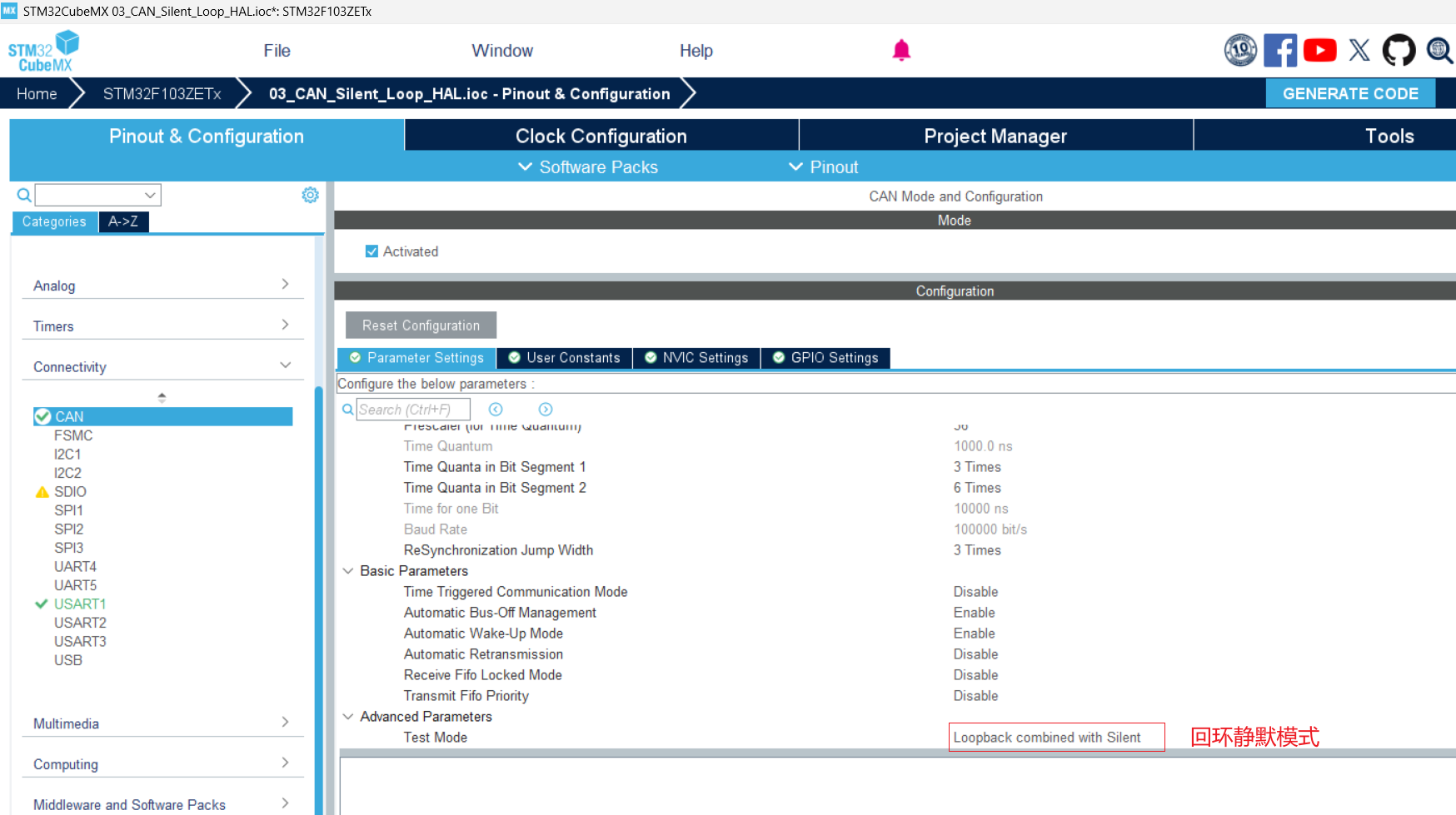1456x815 pixels.
Task: Select UART4 in the peripheral list
Action: [x=75, y=567]
